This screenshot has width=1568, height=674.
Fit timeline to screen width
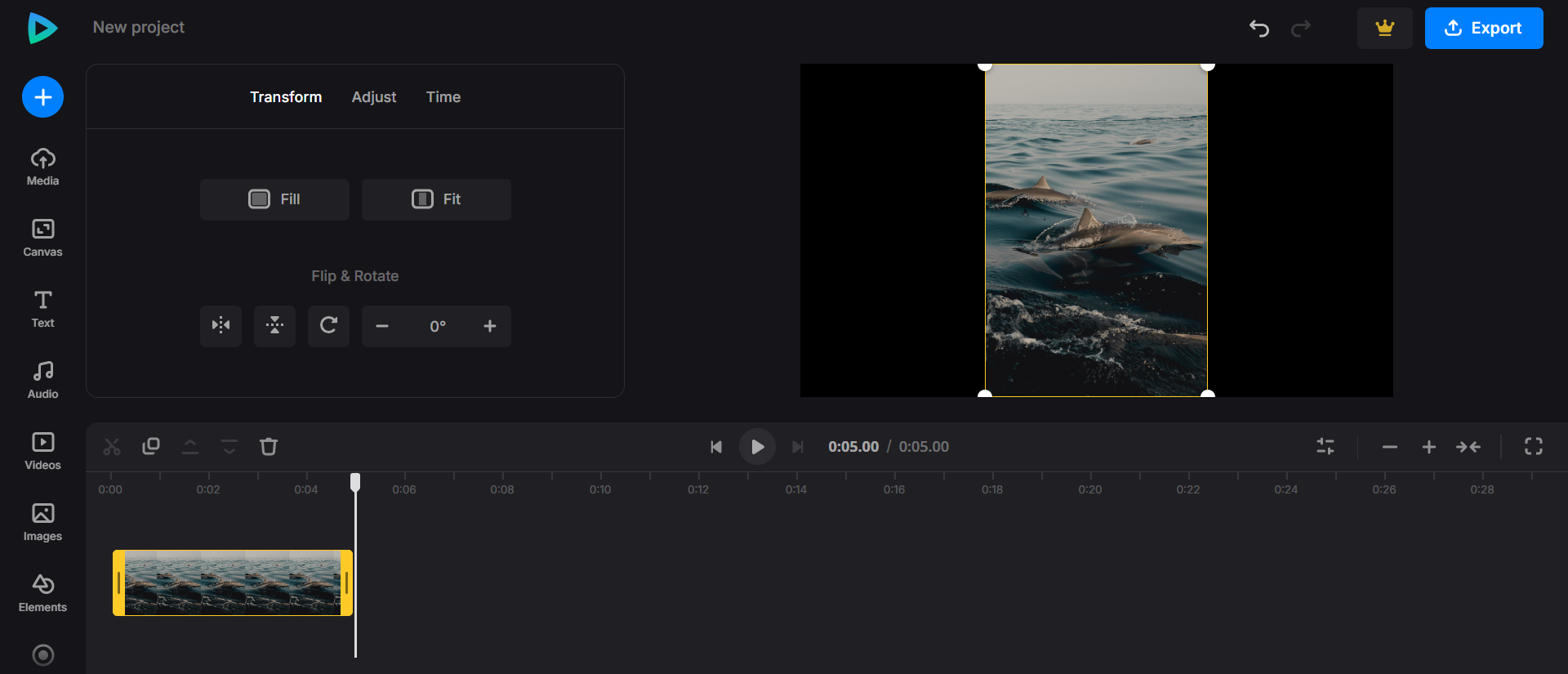1468,447
